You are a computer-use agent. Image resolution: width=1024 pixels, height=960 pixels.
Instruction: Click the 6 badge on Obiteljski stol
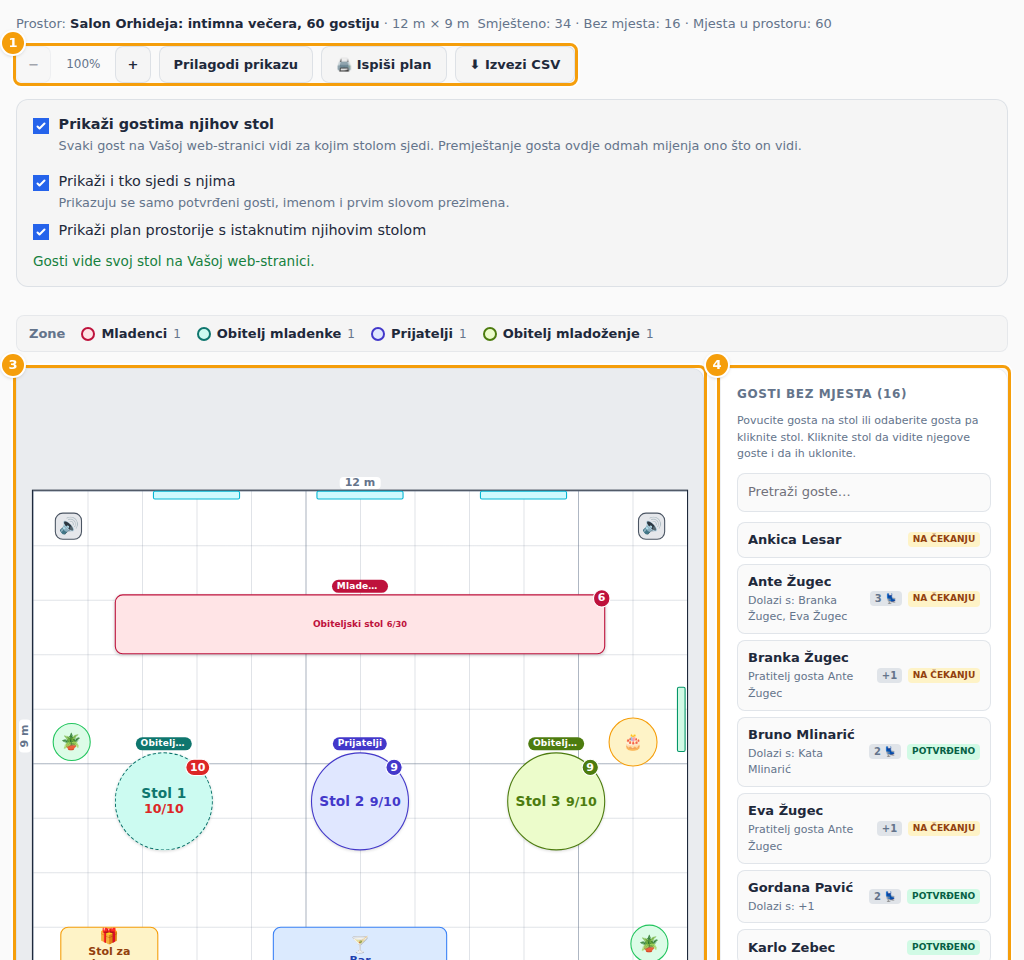click(601, 598)
